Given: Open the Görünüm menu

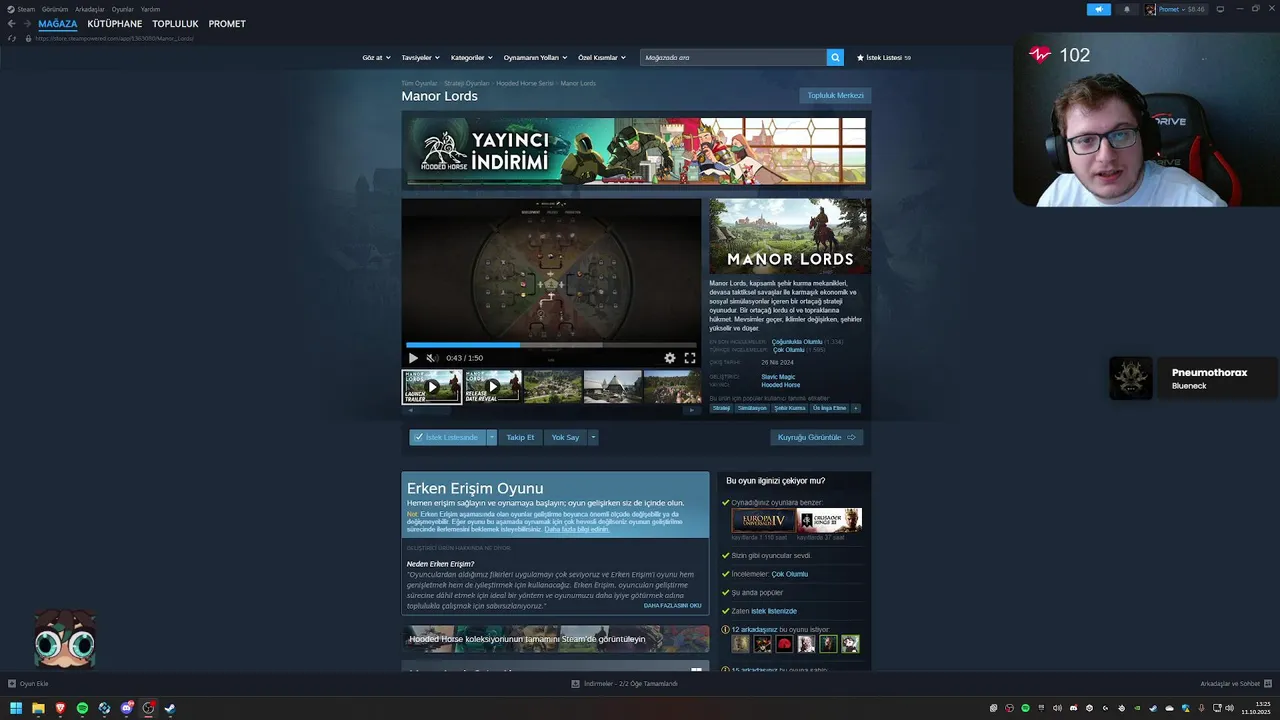Looking at the screenshot, I should click(55, 9).
